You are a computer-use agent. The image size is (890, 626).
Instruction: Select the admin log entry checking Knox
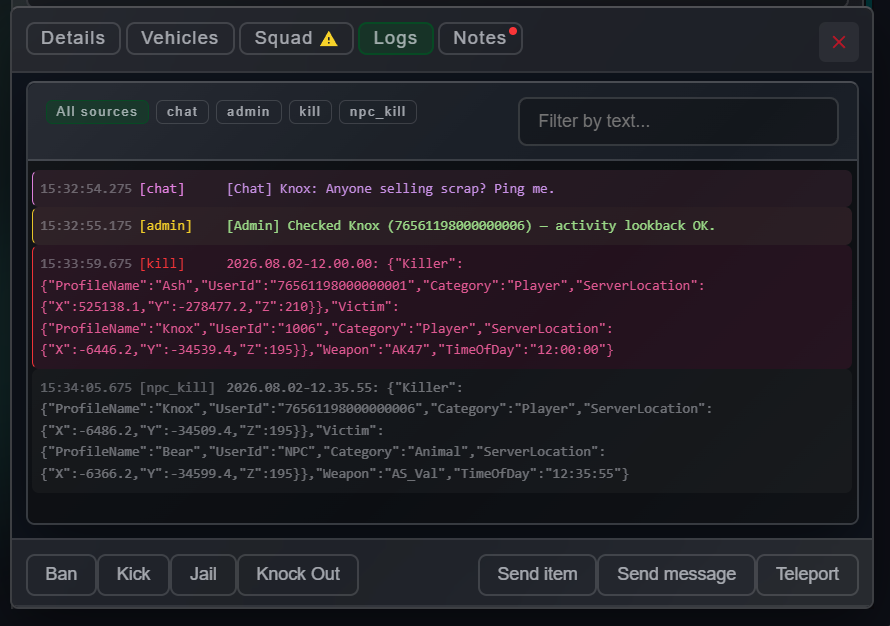pos(442,226)
